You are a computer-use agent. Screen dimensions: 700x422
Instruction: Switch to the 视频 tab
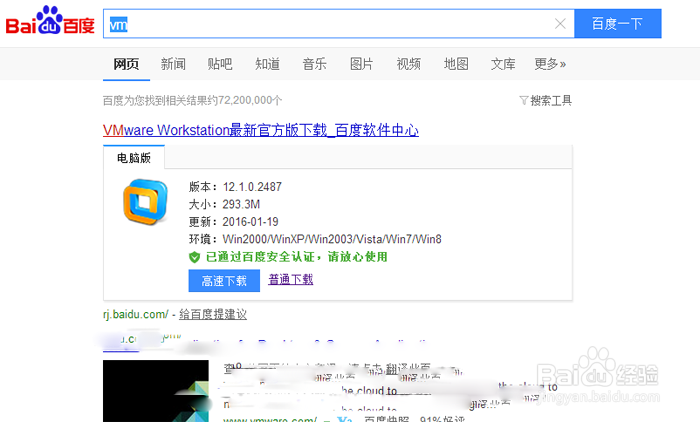pos(408,64)
